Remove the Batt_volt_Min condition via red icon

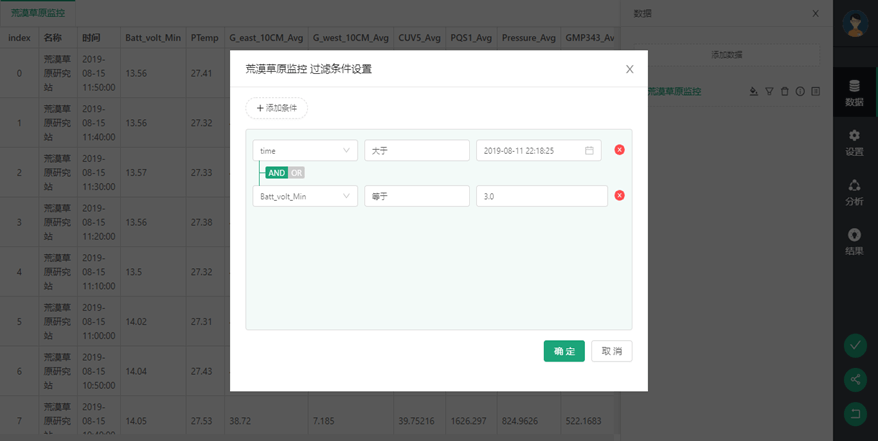click(x=619, y=196)
